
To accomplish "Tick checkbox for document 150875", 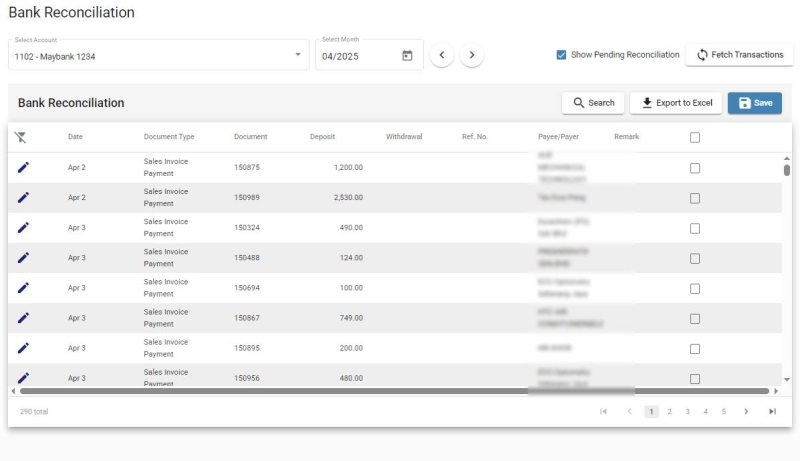I will pyautogui.click(x=695, y=168).
